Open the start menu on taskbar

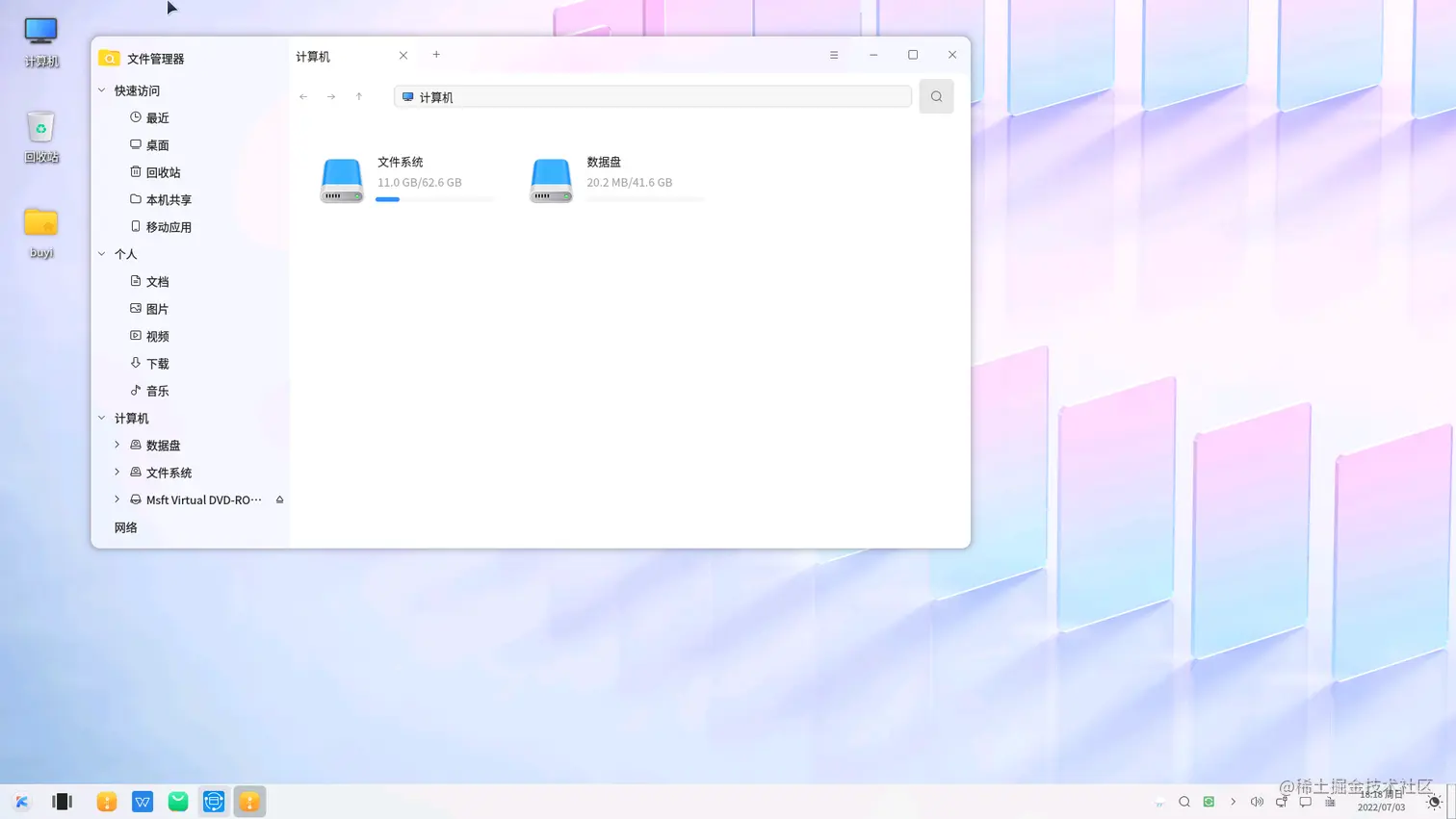[x=21, y=802]
